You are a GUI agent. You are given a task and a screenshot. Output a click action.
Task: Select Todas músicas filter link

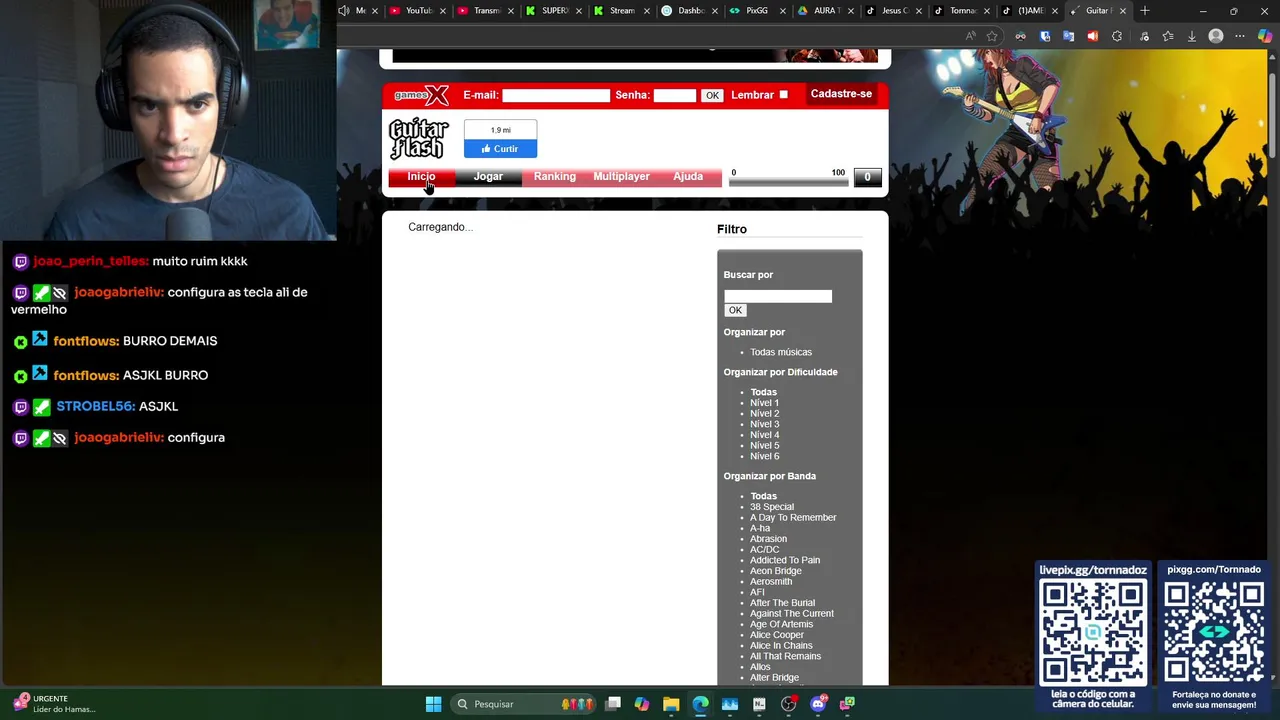tap(781, 352)
